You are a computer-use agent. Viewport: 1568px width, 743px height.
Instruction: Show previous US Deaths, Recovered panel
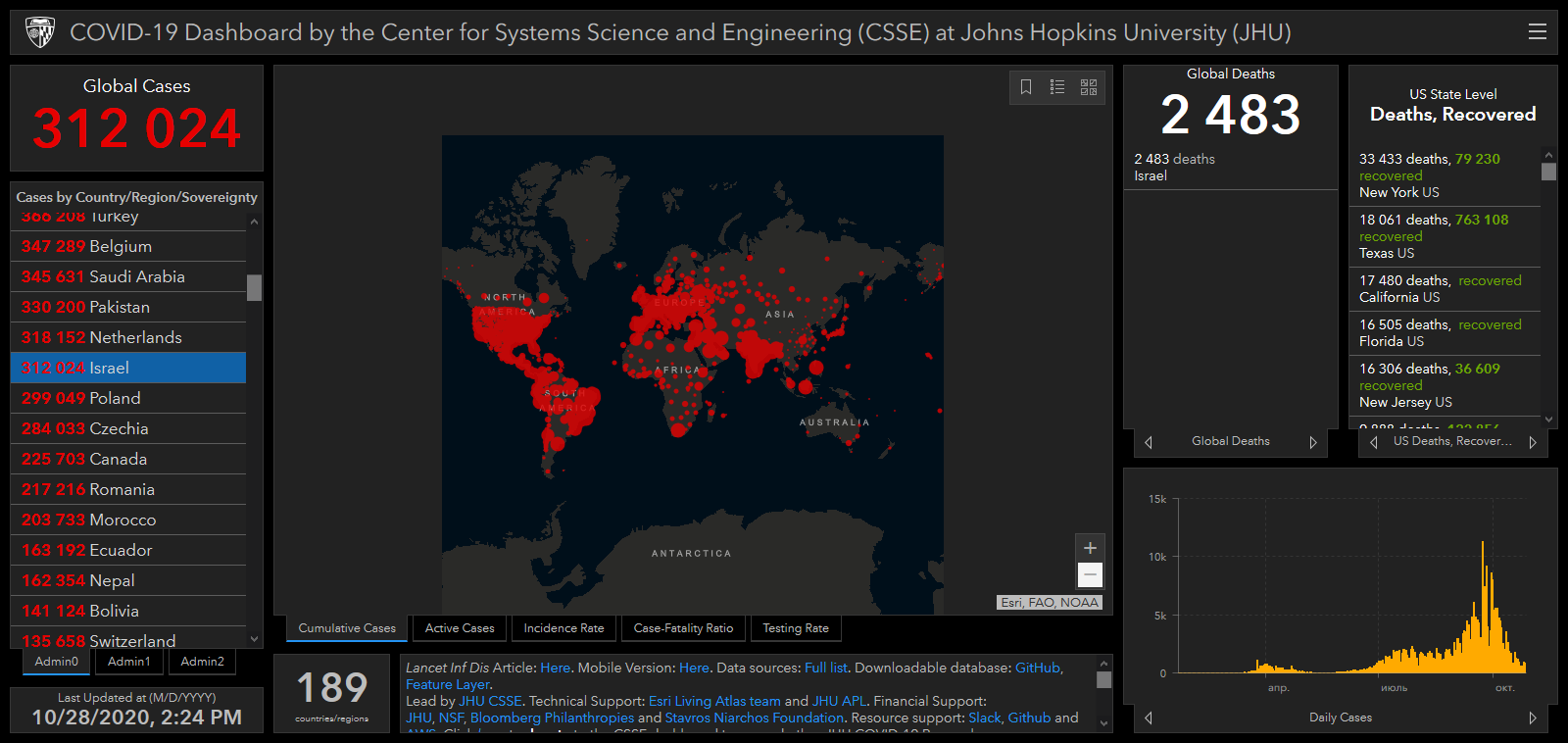1374,442
